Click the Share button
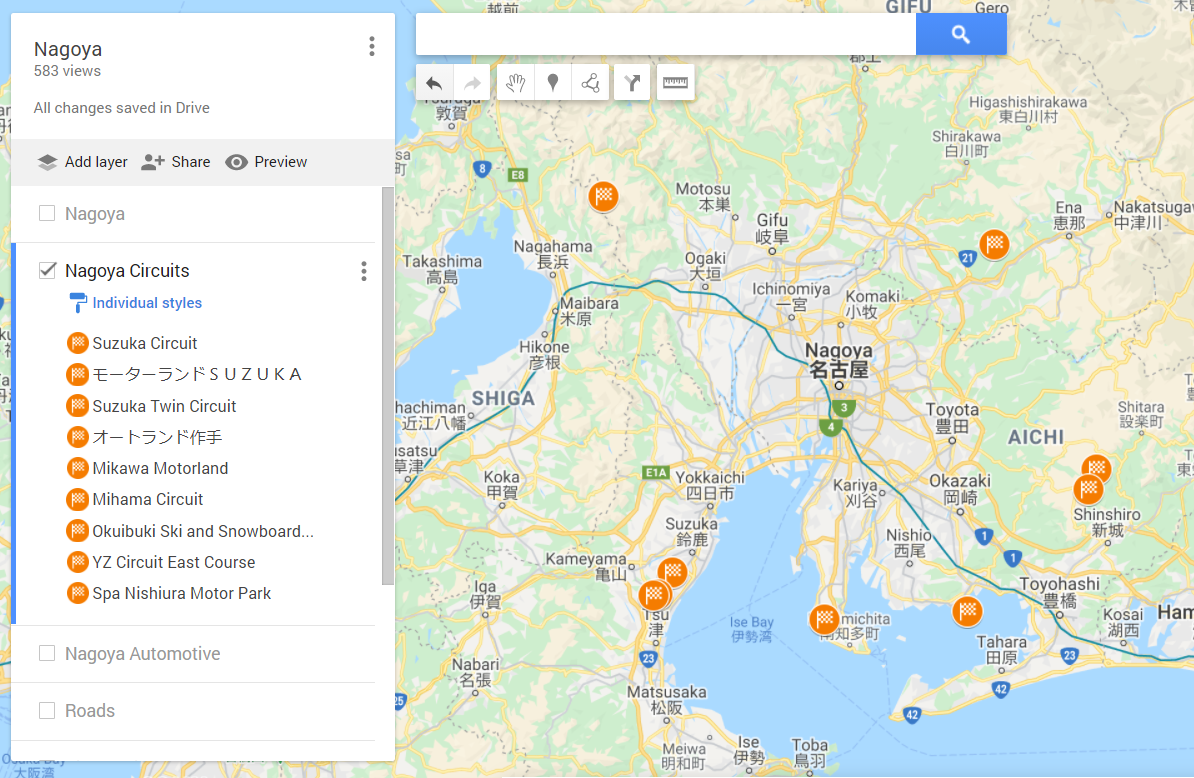Viewport: 1194px width, 778px height. tap(175, 161)
